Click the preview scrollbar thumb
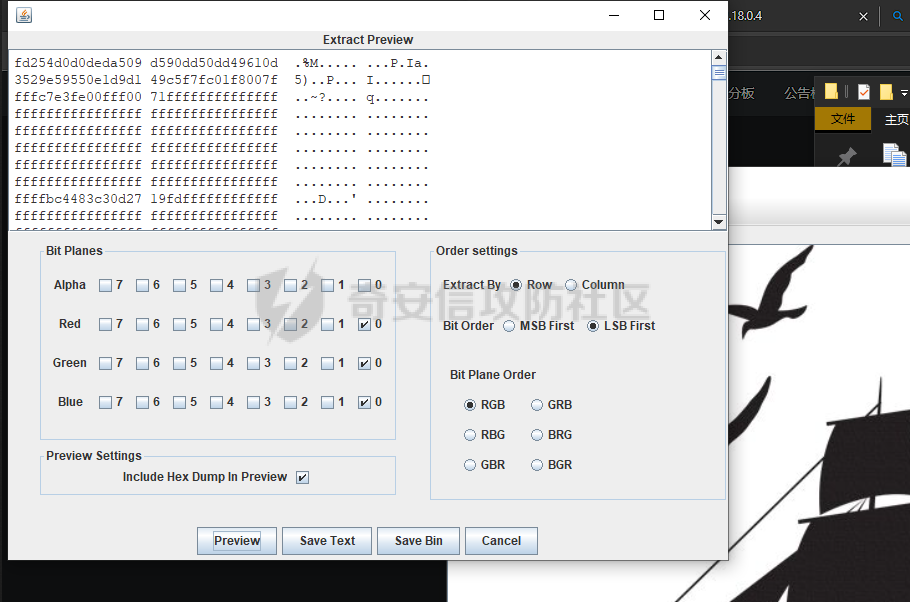 pos(718,73)
